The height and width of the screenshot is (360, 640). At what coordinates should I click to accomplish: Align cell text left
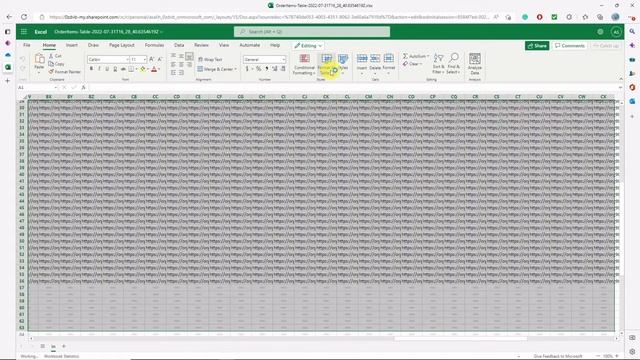pyautogui.click(x=173, y=64)
